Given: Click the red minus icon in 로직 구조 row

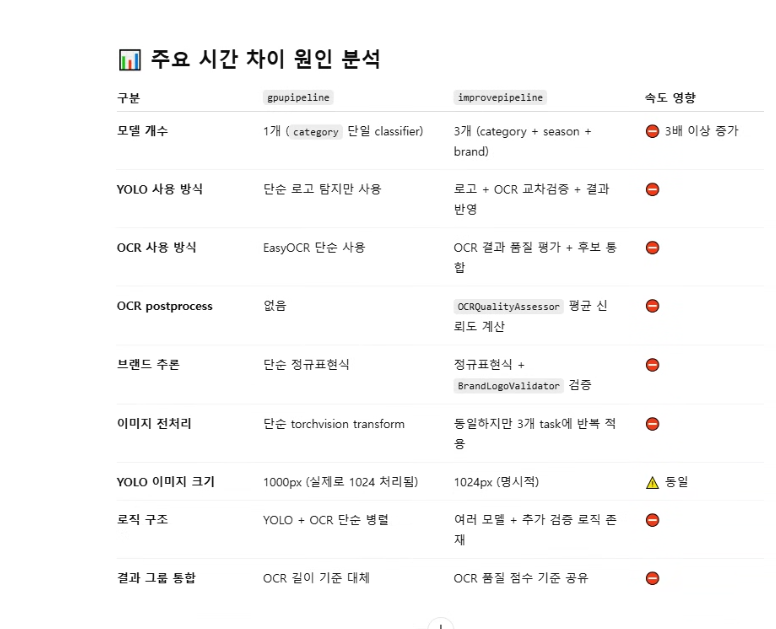Looking at the screenshot, I should tap(652, 520).
